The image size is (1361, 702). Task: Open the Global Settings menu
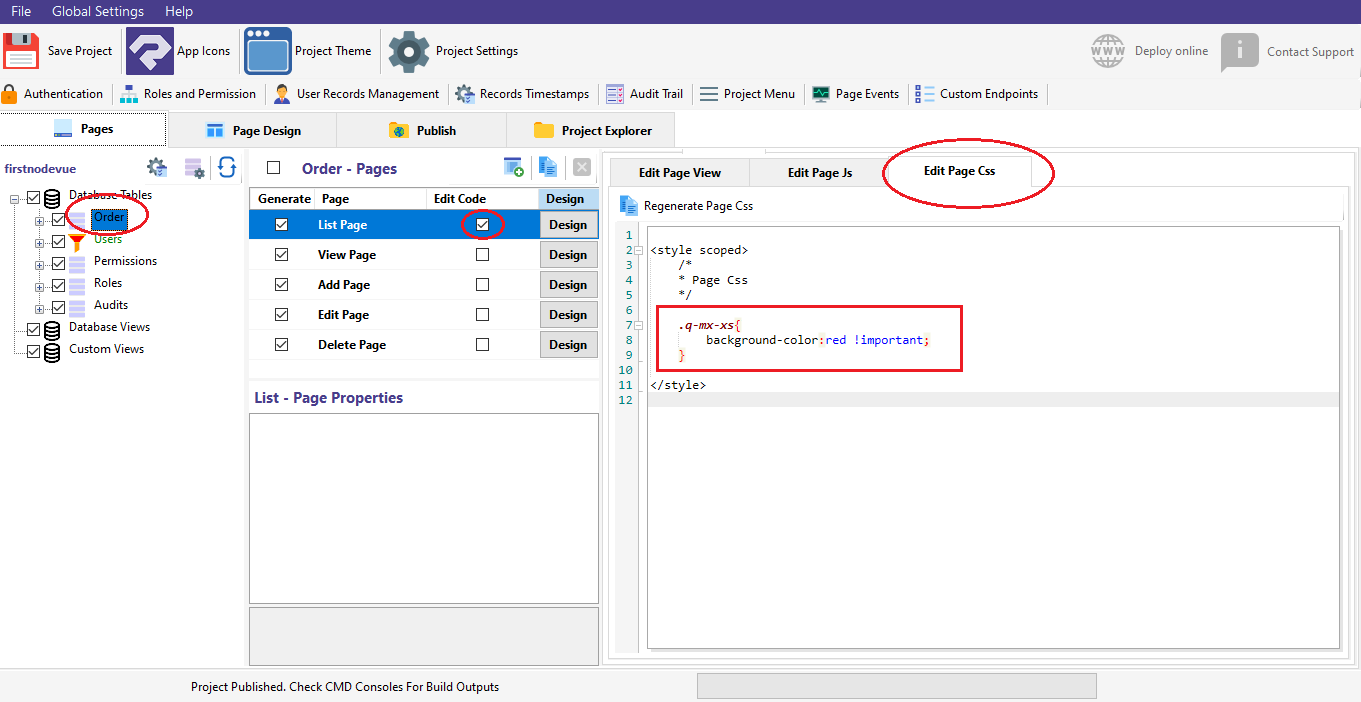[98, 11]
